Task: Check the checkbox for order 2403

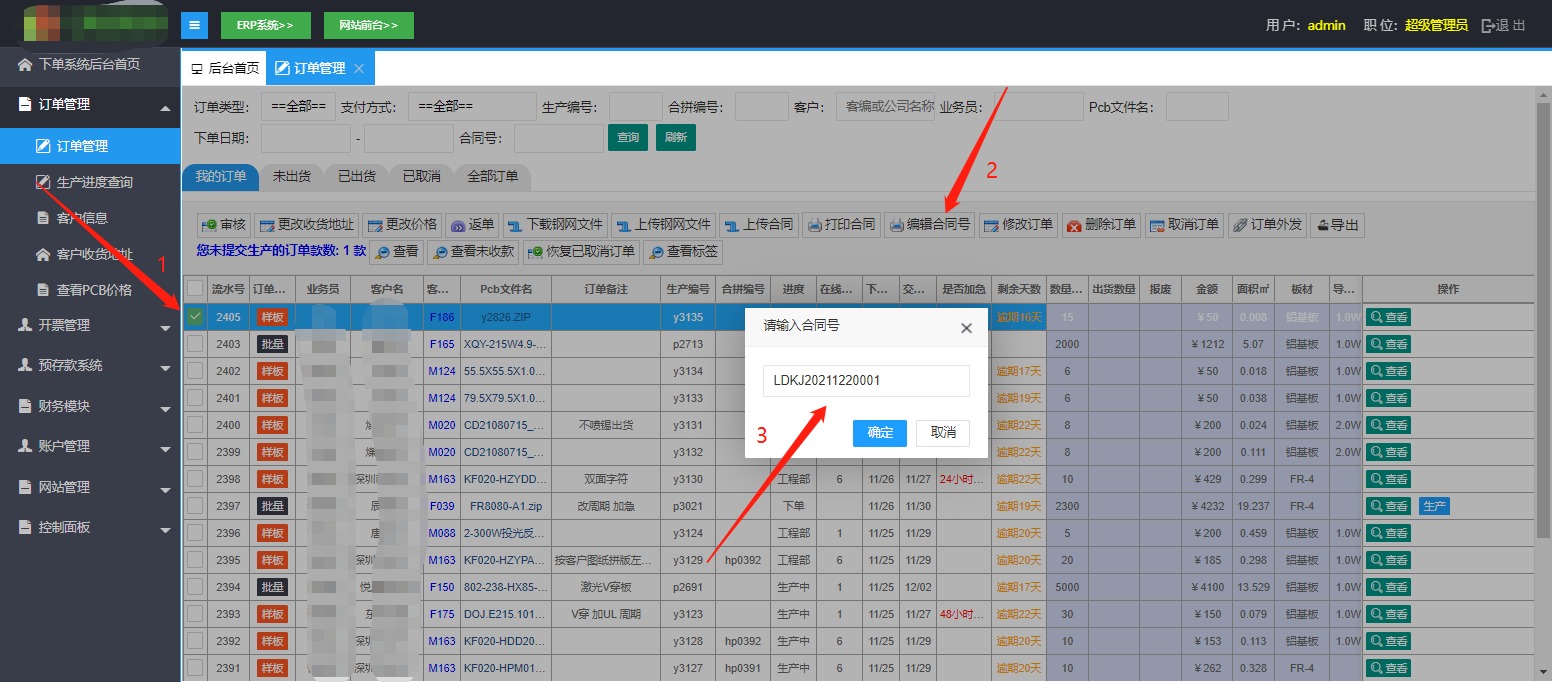Action: click(195, 344)
